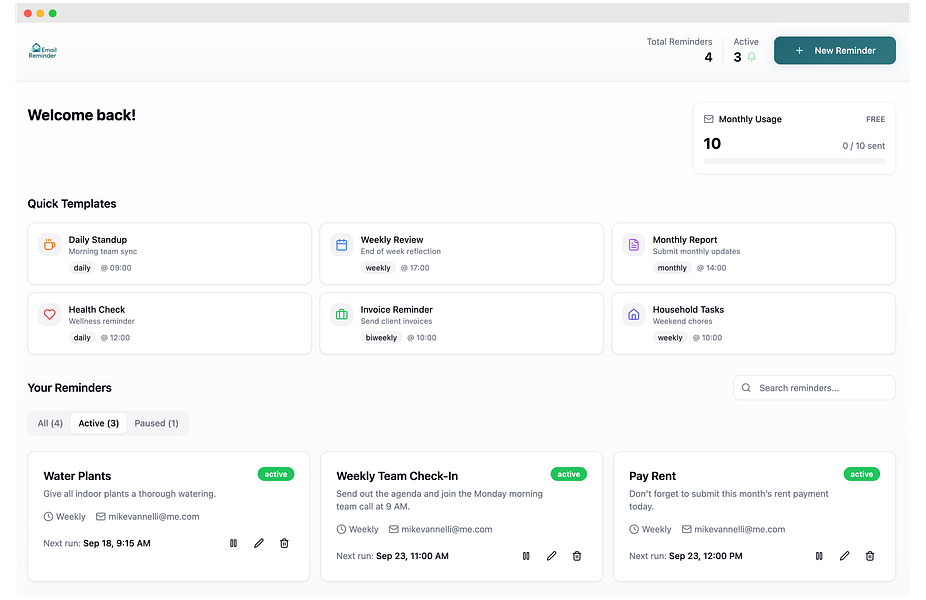926x600 pixels.
Task: Click the green bell icon beside Active count
Action: coord(751,57)
